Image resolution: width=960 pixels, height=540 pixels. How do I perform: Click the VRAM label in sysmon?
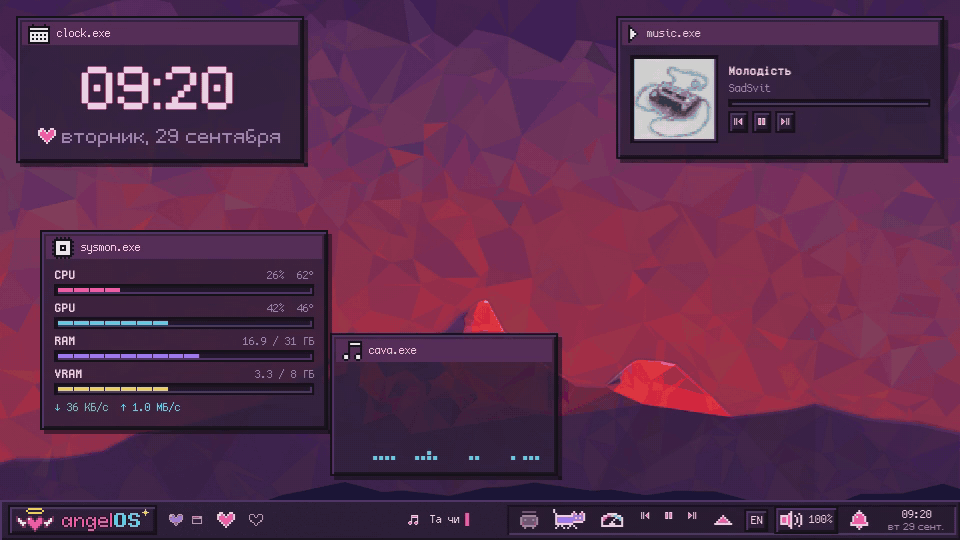[69, 374]
